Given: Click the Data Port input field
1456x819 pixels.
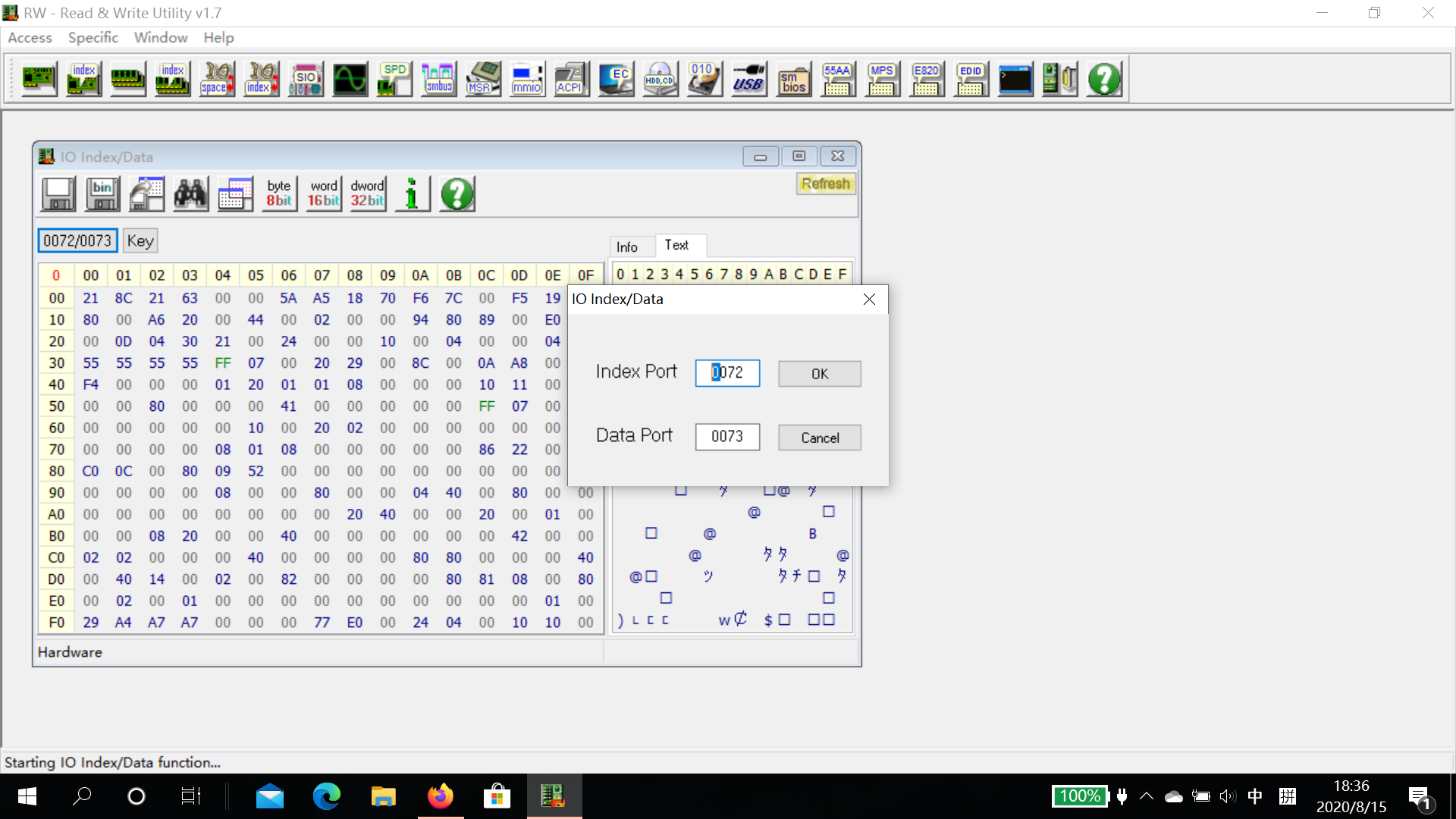Looking at the screenshot, I should (727, 436).
